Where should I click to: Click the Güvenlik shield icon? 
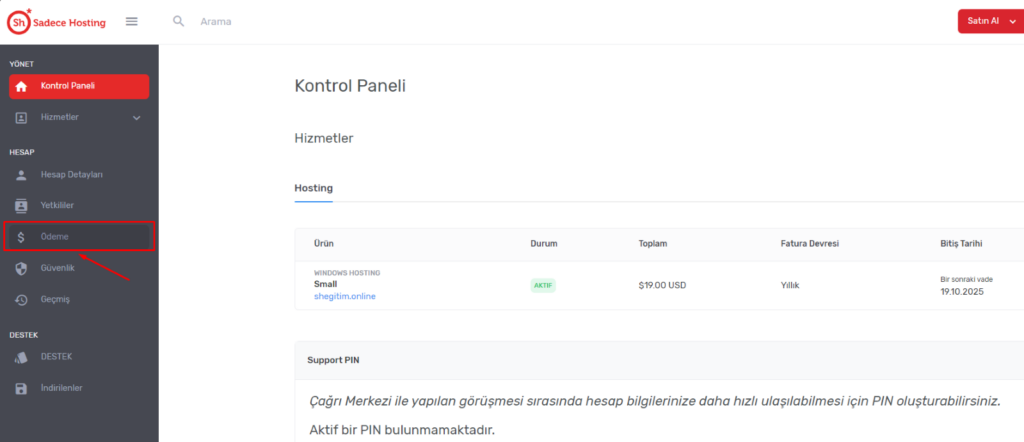[x=22, y=268]
